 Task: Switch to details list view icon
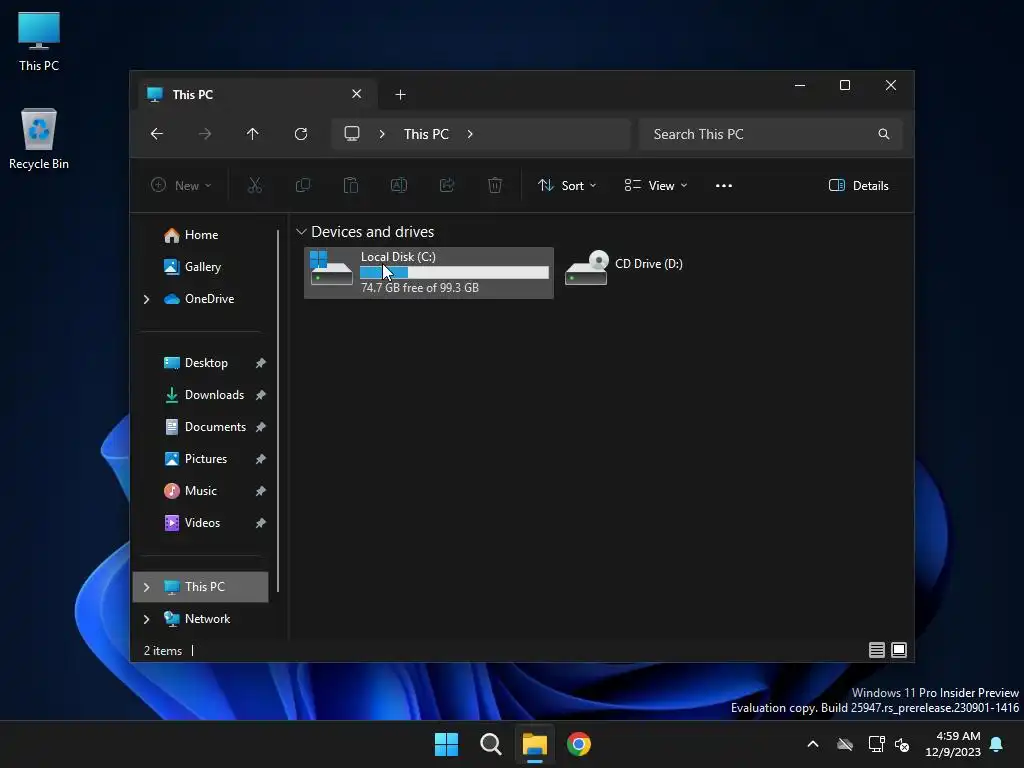pos(876,650)
